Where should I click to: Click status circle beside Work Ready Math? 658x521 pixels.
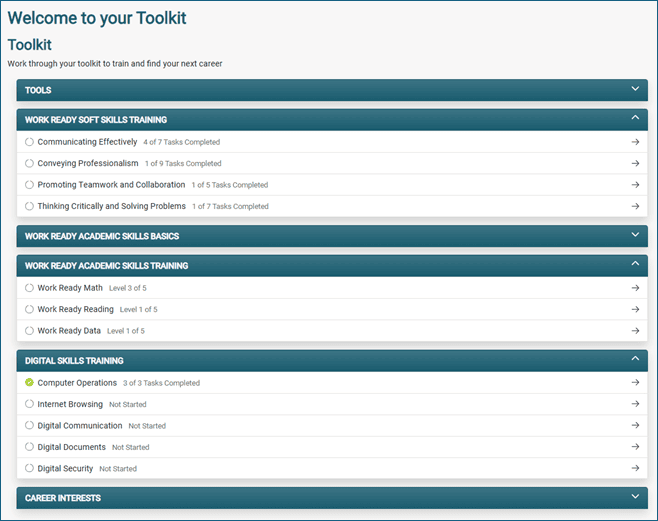[29, 288]
